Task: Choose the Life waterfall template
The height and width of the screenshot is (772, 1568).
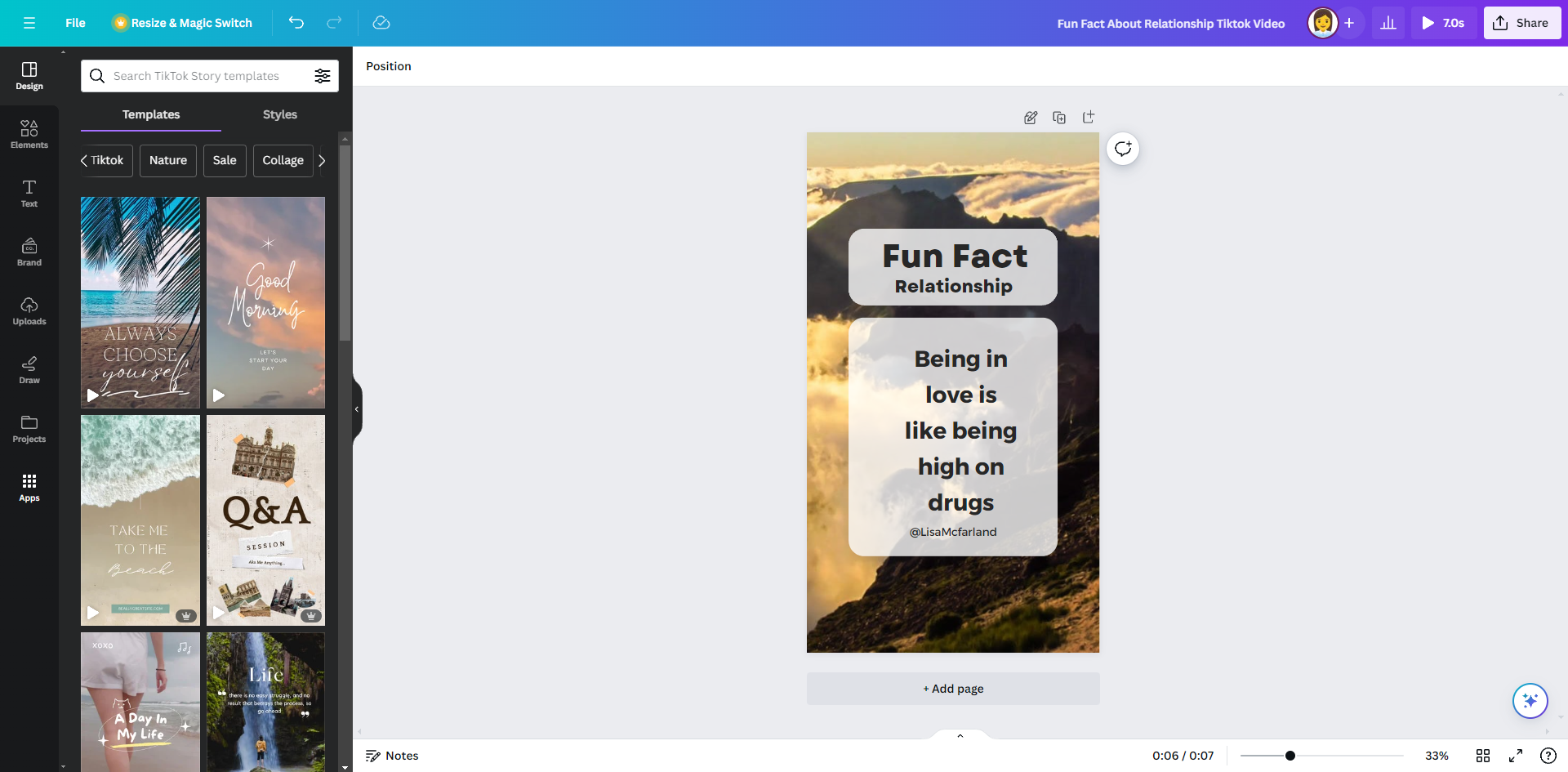Action: point(265,702)
